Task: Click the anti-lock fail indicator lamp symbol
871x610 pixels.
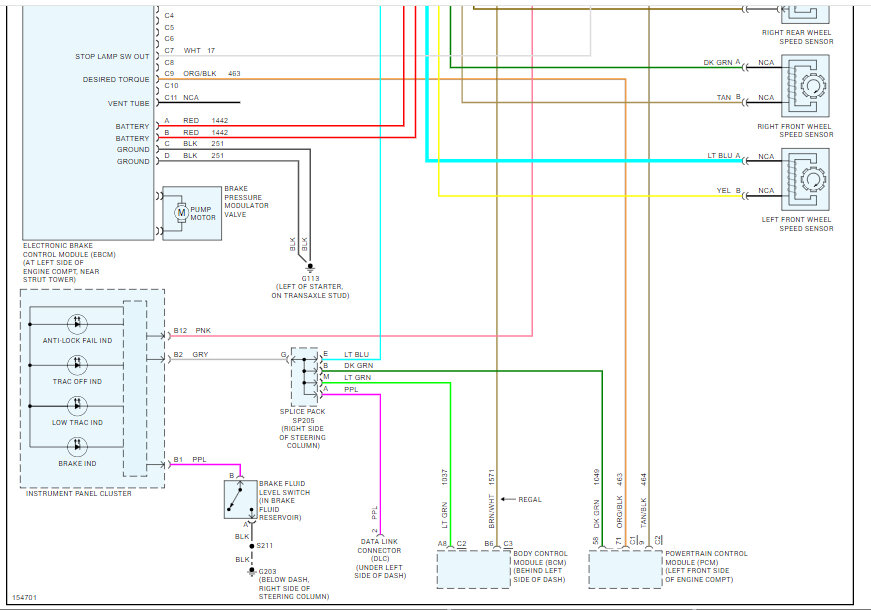Action: [x=77, y=323]
